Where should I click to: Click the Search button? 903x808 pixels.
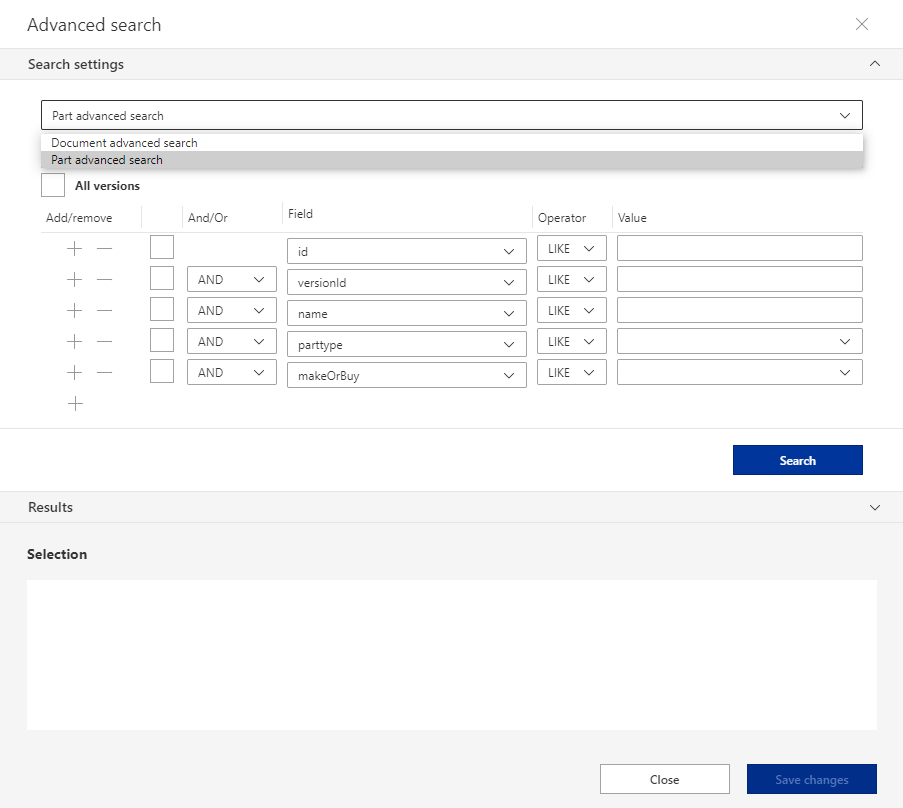pos(797,460)
